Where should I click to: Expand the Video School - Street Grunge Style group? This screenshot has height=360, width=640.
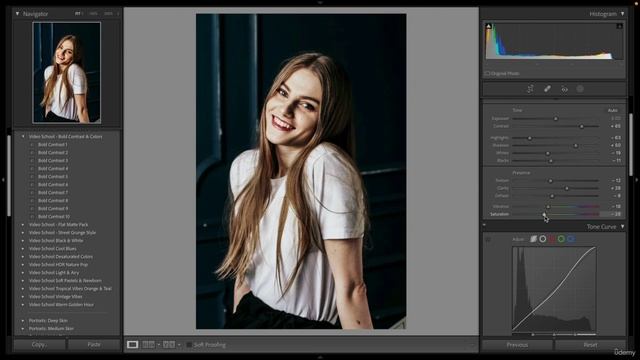coord(23,233)
